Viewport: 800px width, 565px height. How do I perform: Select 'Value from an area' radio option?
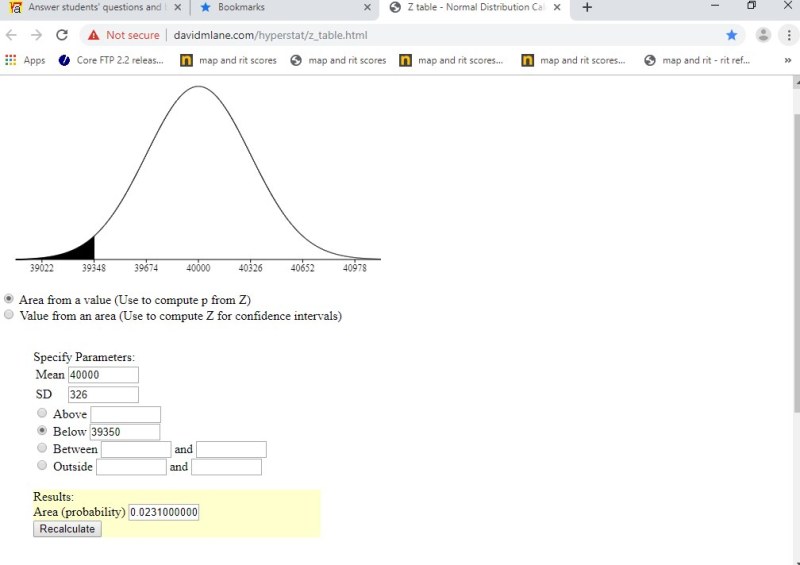click(9, 314)
